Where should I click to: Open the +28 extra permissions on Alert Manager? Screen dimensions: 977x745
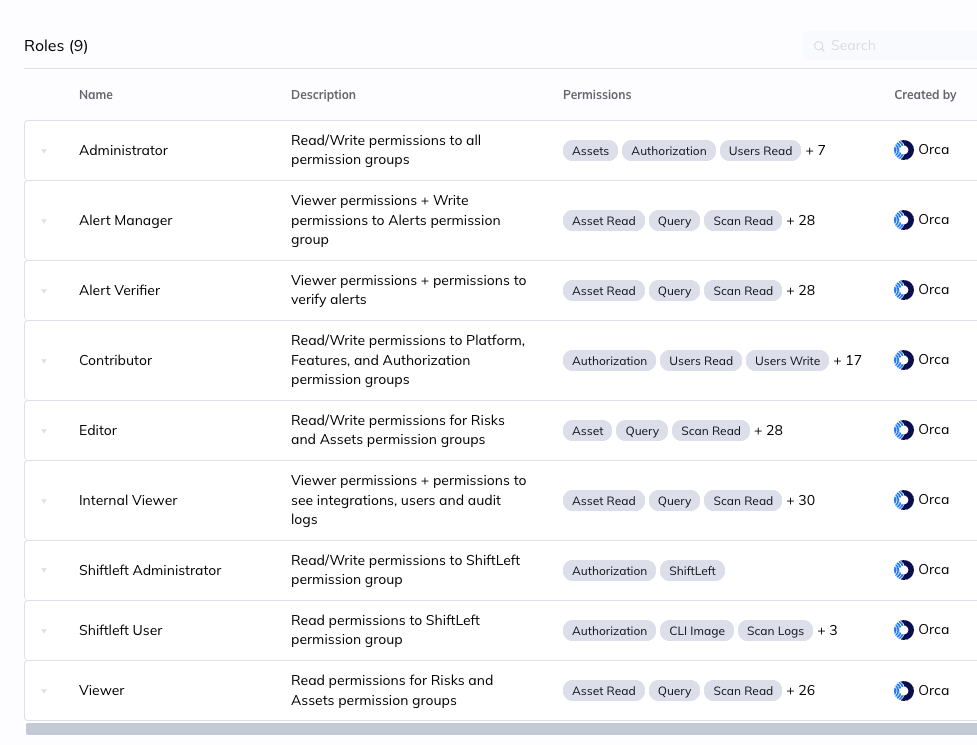tap(800, 220)
